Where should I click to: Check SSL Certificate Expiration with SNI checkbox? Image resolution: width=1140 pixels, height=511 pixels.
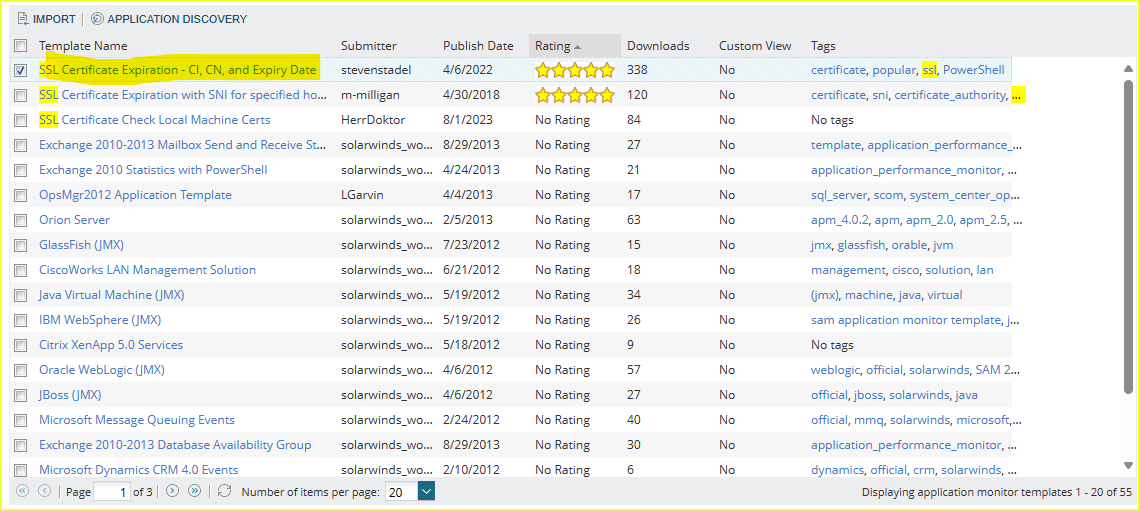(x=21, y=95)
